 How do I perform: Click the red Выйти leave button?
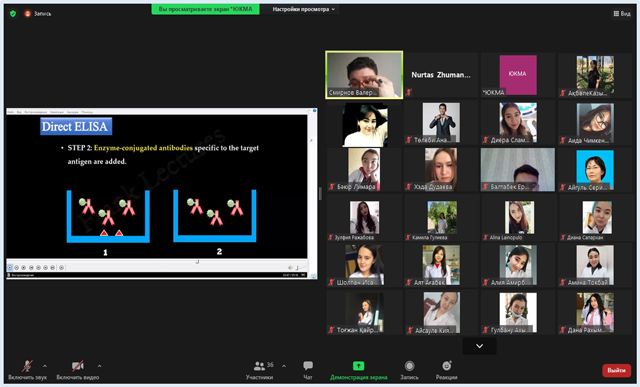pyautogui.click(x=616, y=370)
